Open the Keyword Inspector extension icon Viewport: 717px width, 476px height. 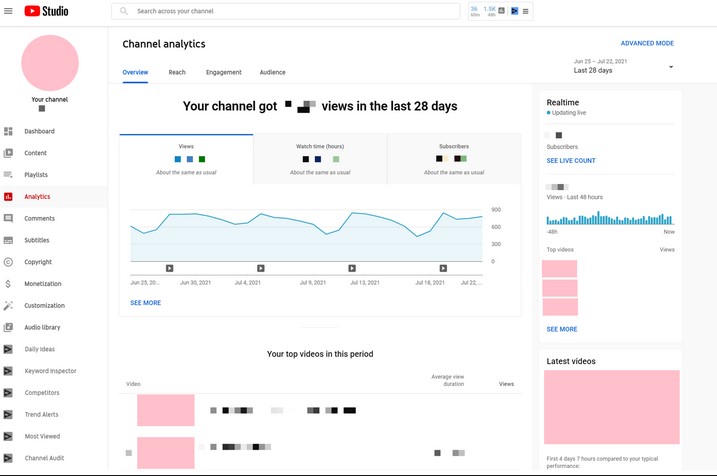(x=8, y=371)
